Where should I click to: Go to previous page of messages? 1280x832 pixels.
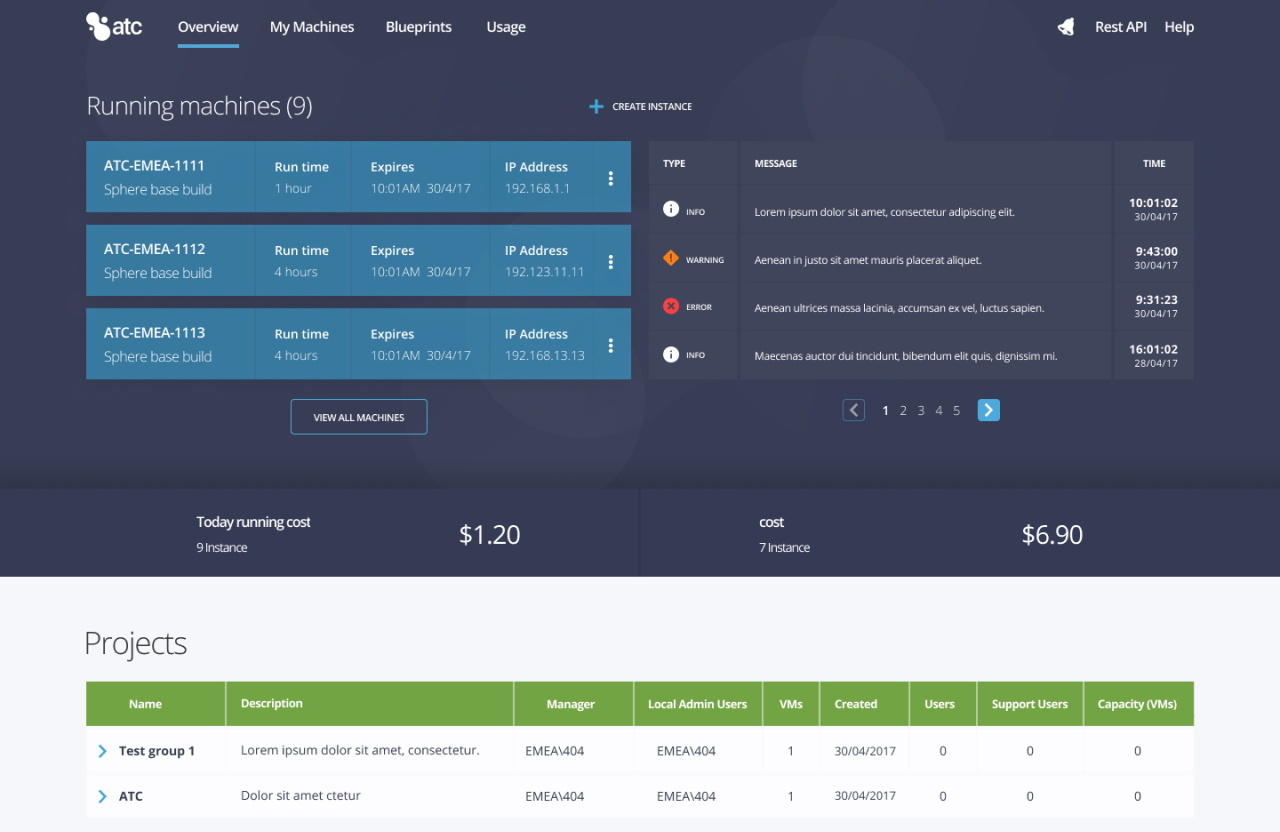(853, 410)
